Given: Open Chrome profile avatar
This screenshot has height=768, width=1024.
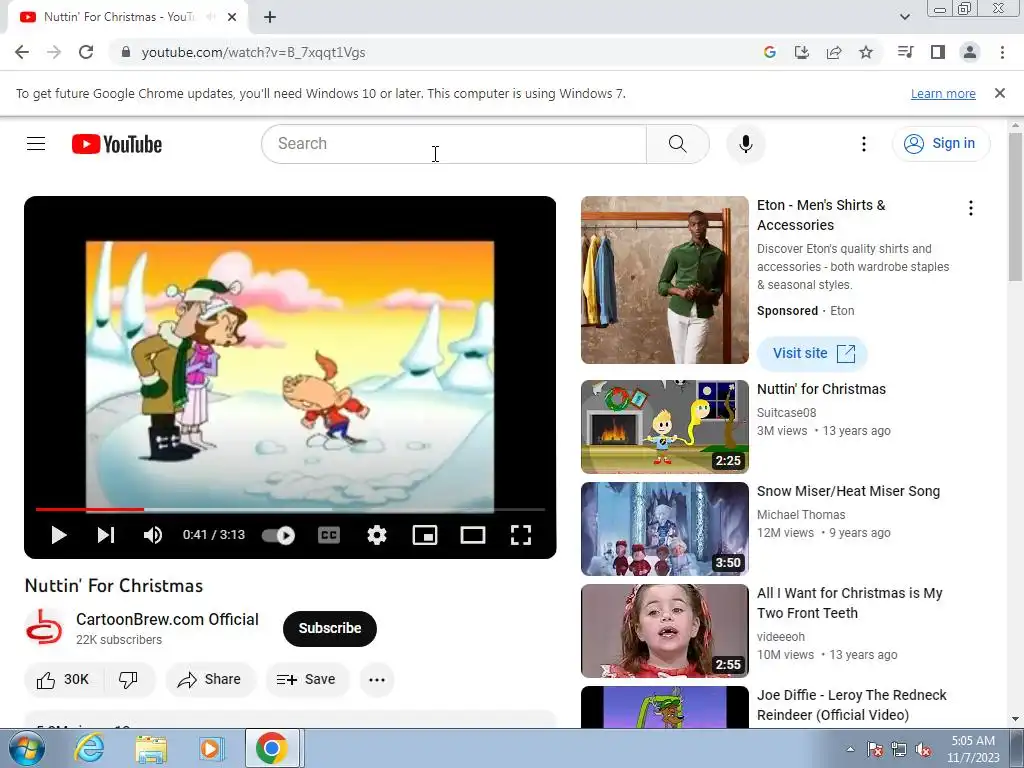Looking at the screenshot, I should point(970,52).
